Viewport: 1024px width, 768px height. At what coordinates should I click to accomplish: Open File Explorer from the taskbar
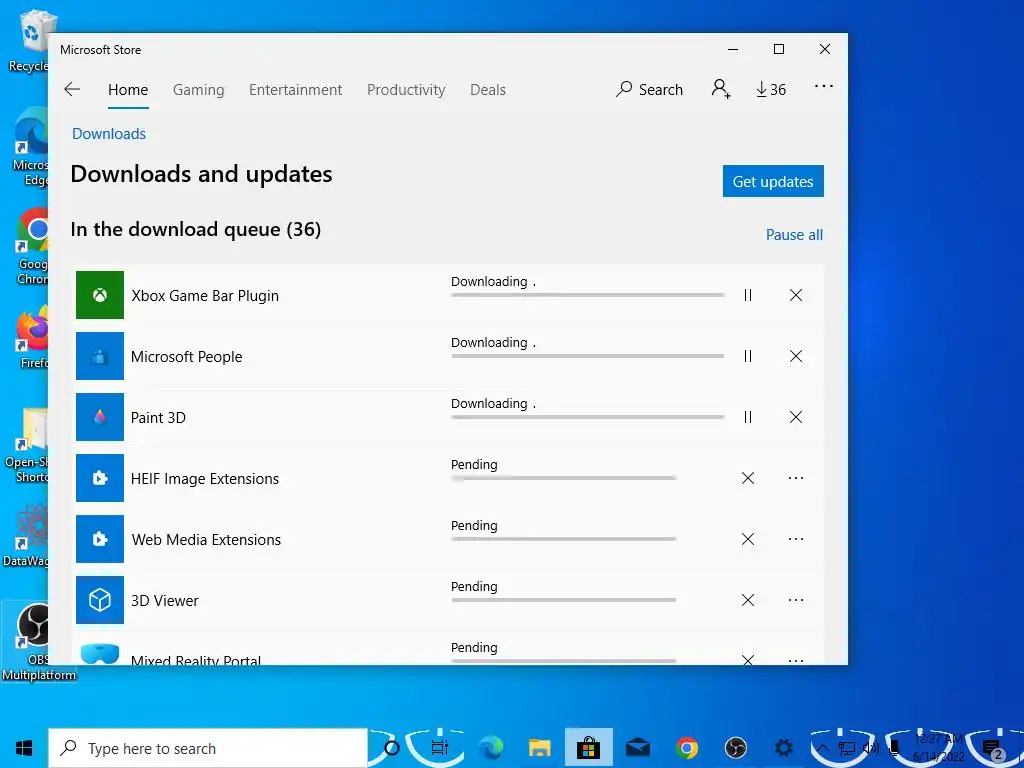point(539,748)
